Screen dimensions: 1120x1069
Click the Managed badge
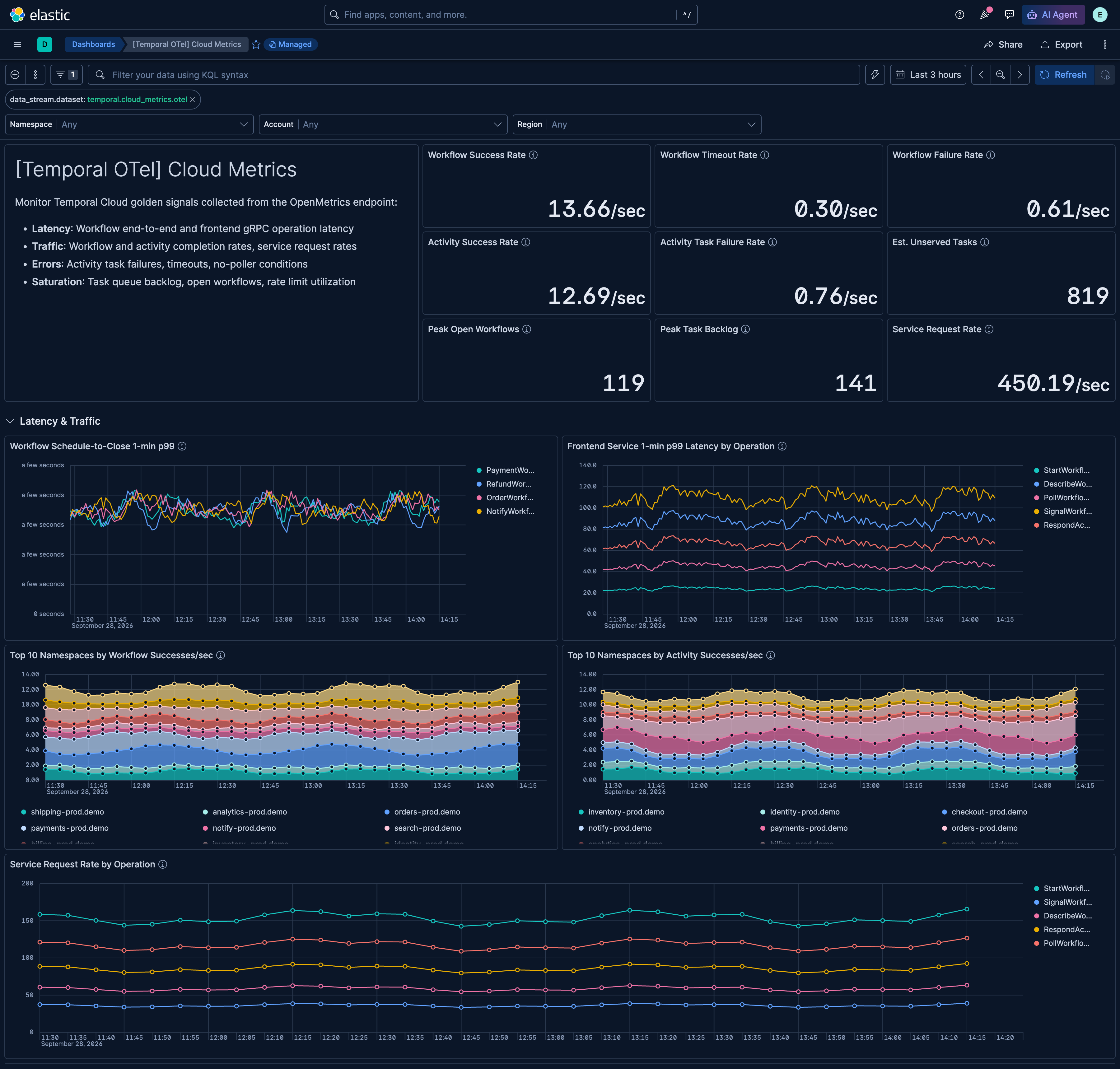pos(291,44)
